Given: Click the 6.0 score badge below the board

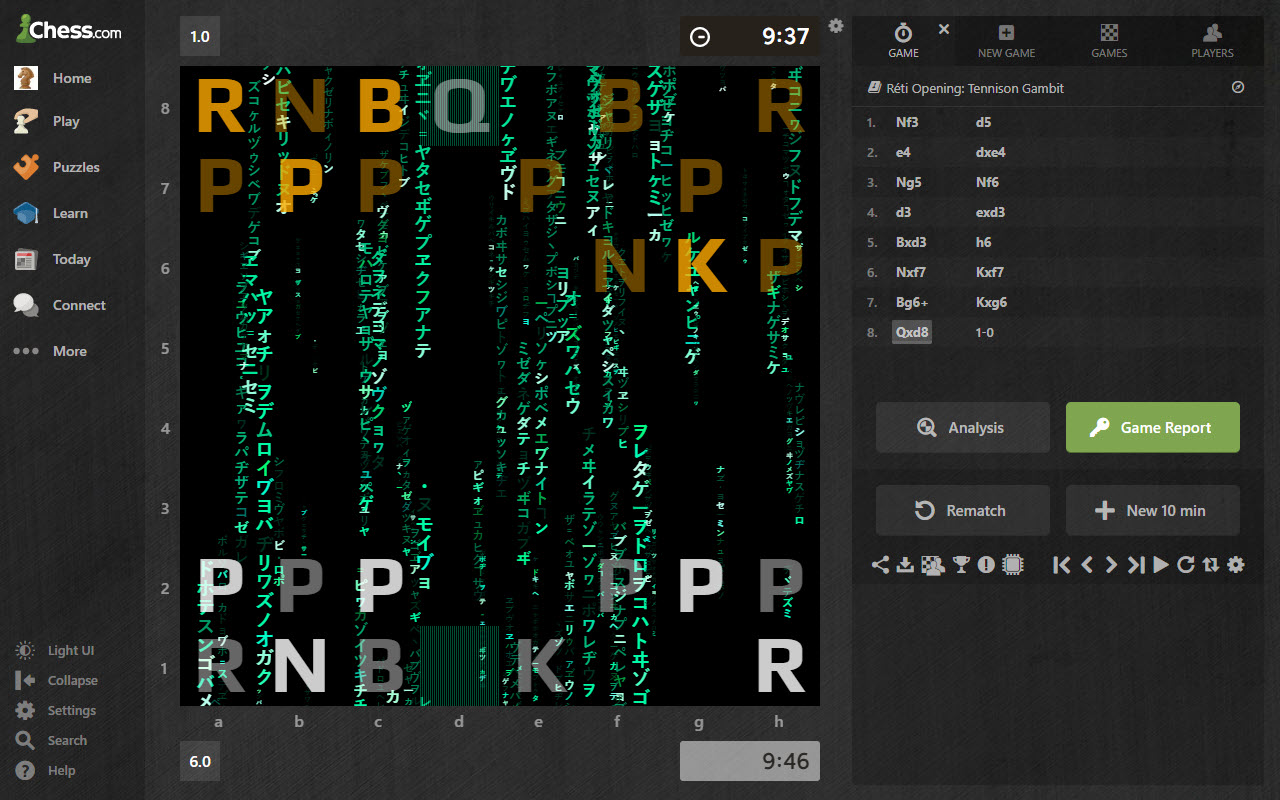Looking at the screenshot, I should click(x=200, y=761).
